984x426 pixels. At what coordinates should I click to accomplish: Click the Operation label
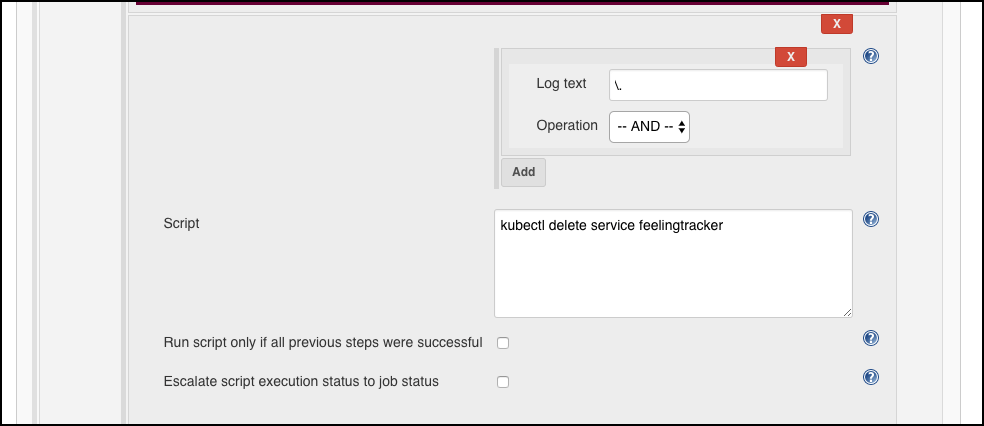[567, 125]
